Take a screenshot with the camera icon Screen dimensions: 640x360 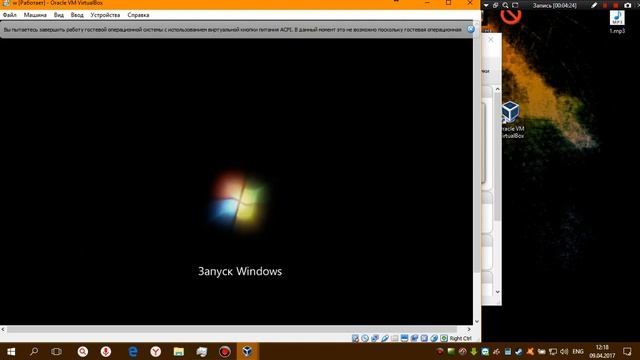[627, 5]
